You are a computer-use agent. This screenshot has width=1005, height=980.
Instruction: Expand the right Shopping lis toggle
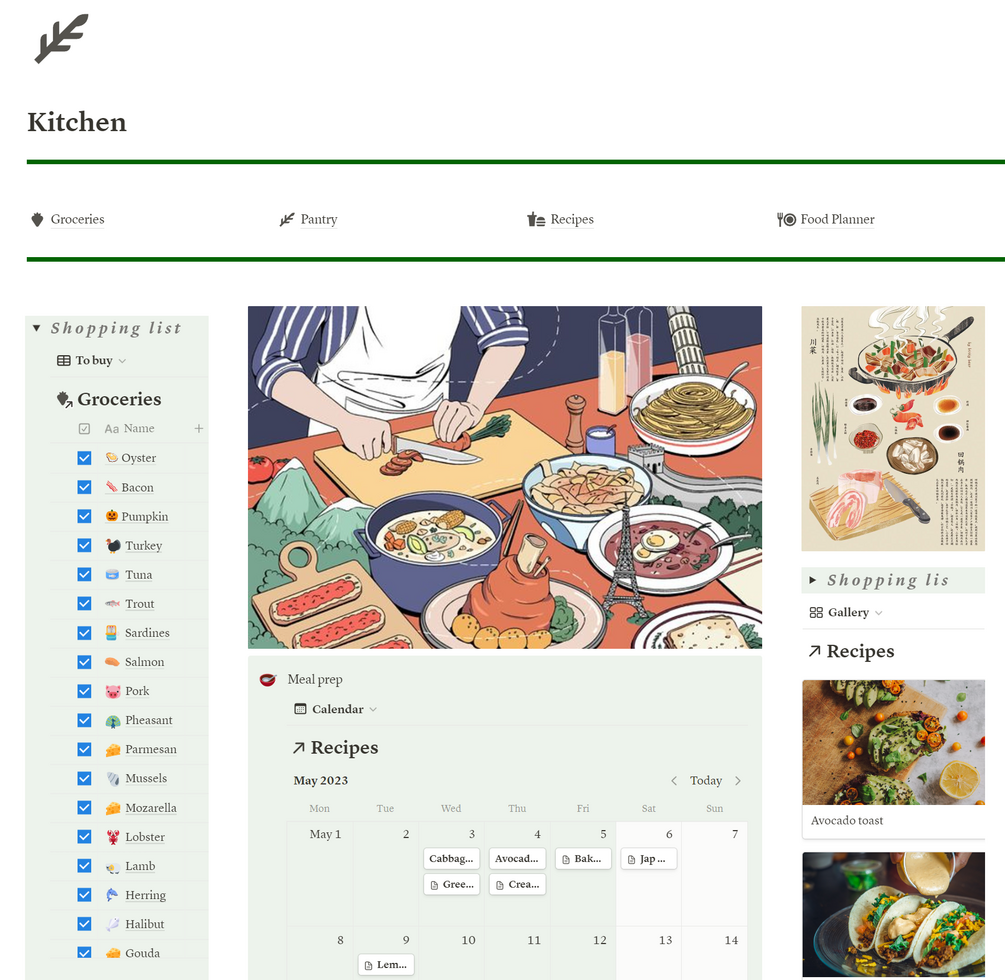pos(813,580)
